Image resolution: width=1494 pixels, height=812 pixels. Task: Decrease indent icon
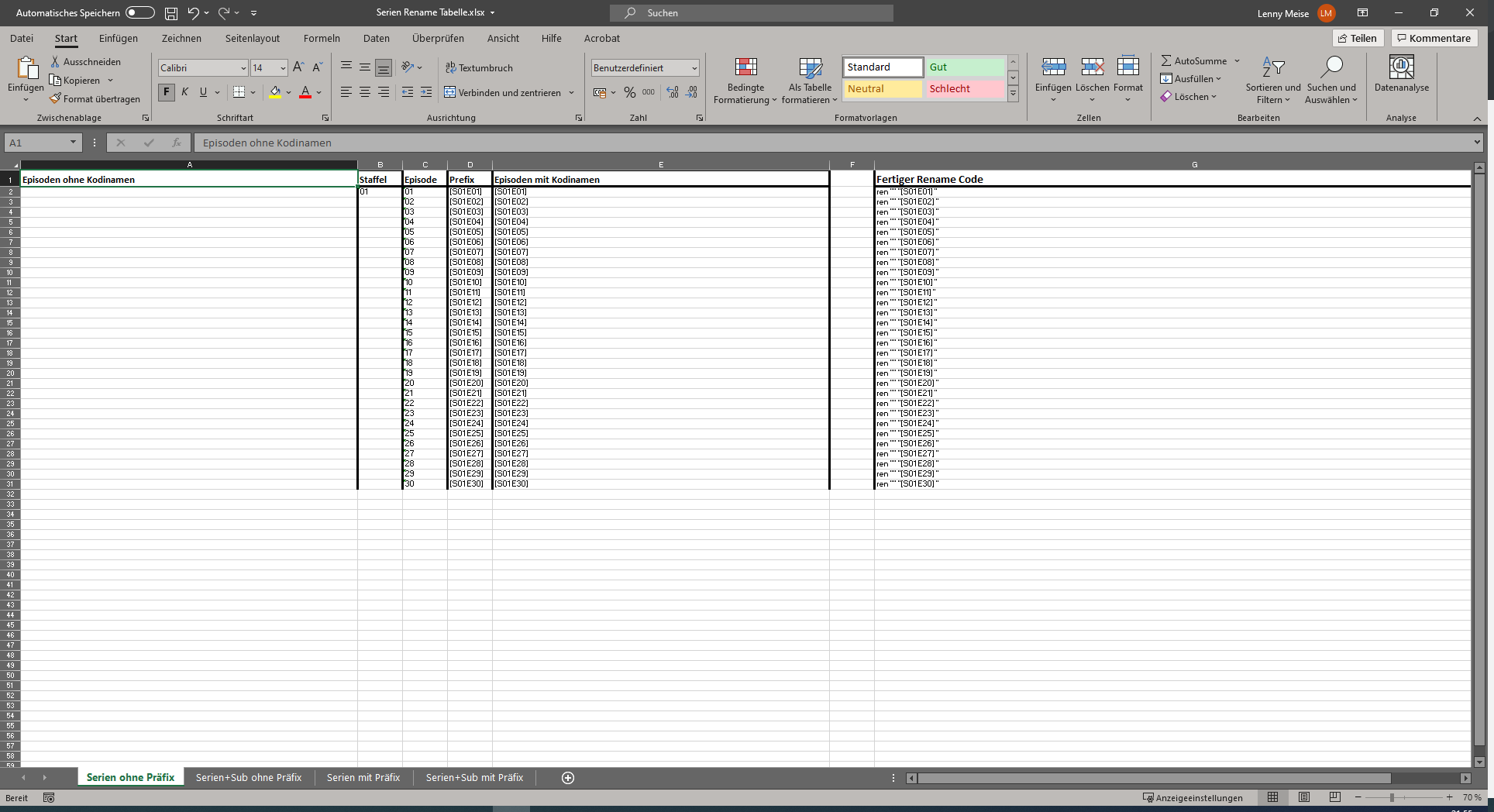(x=408, y=92)
